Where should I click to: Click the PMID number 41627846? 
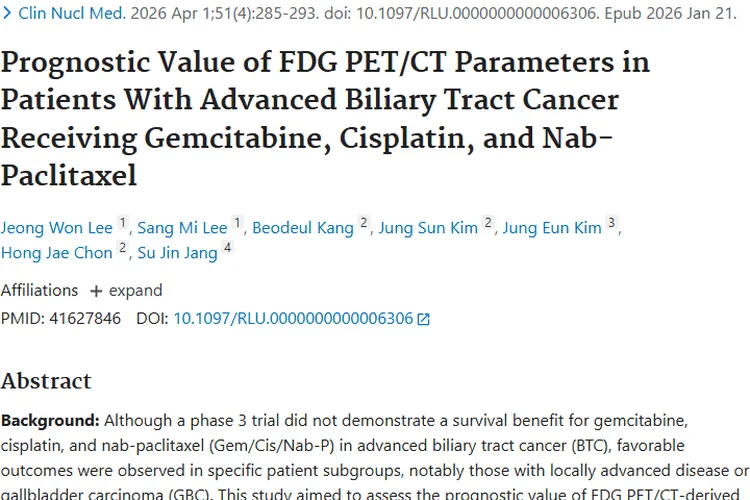85,319
